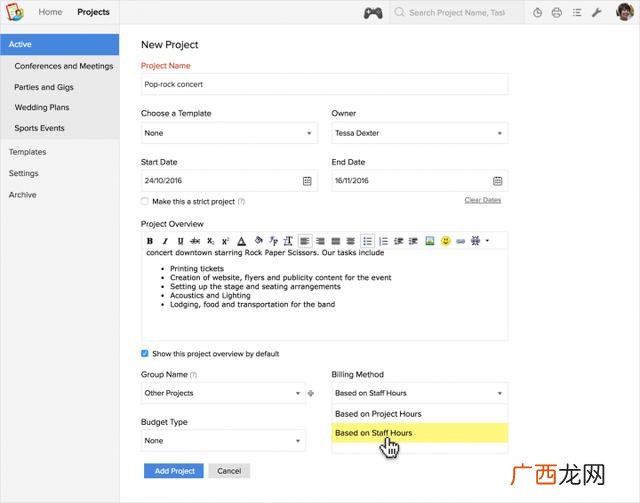Open the End Date calendar picker
The height and width of the screenshot is (503, 640).
(x=497, y=181)
